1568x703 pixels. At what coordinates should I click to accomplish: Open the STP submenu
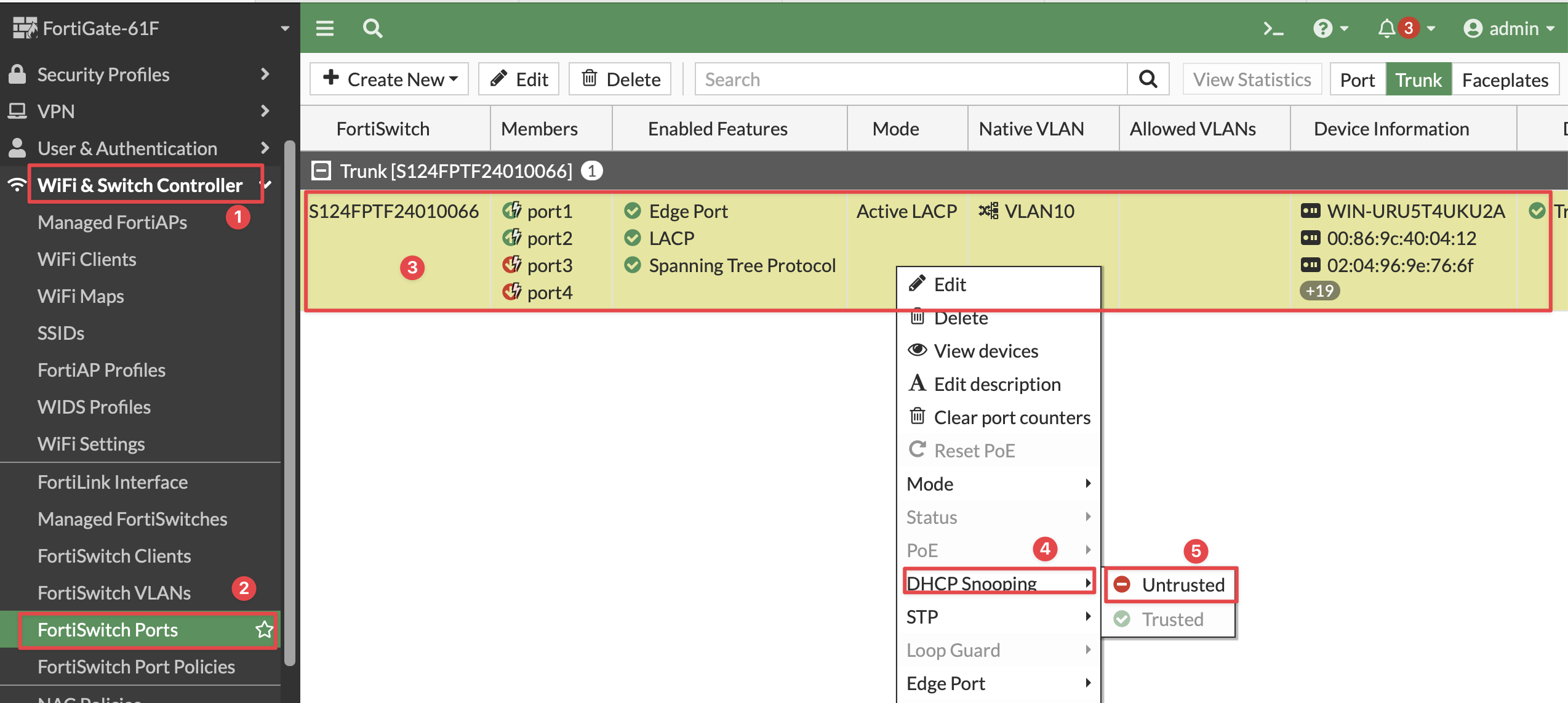click(998, 617)
